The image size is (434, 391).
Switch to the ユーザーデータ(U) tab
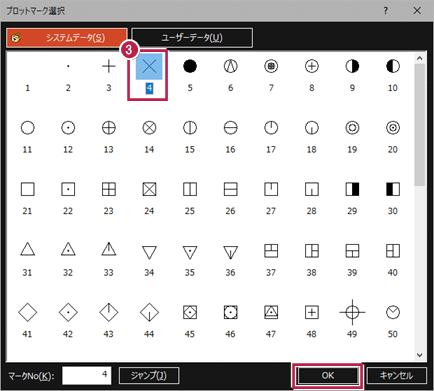pos(192,38)
